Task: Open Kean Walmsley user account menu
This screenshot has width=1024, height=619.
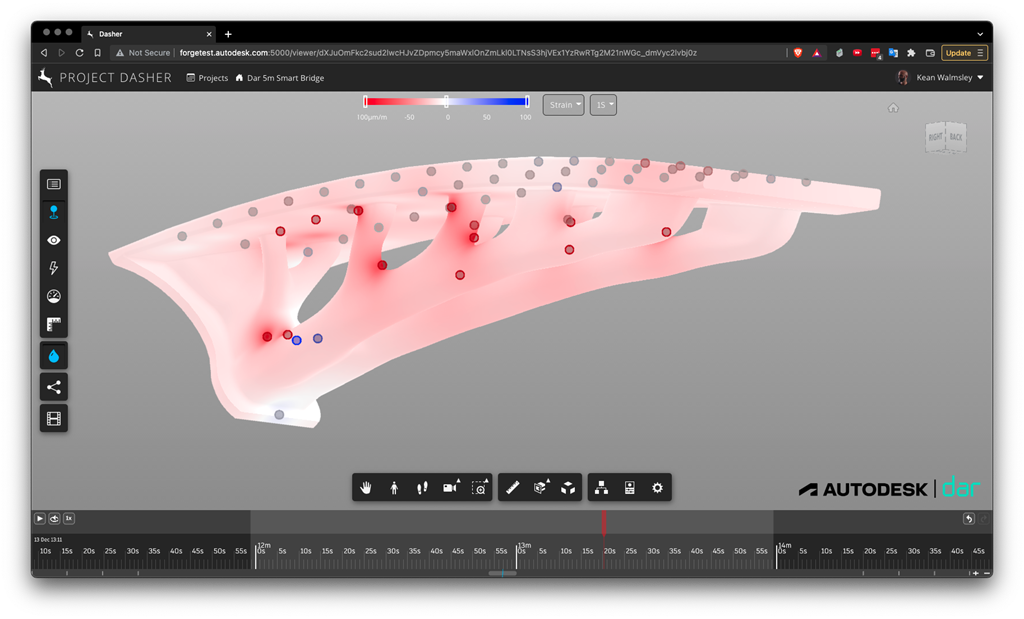Action: pyautogui.click(x=942, y=78)
